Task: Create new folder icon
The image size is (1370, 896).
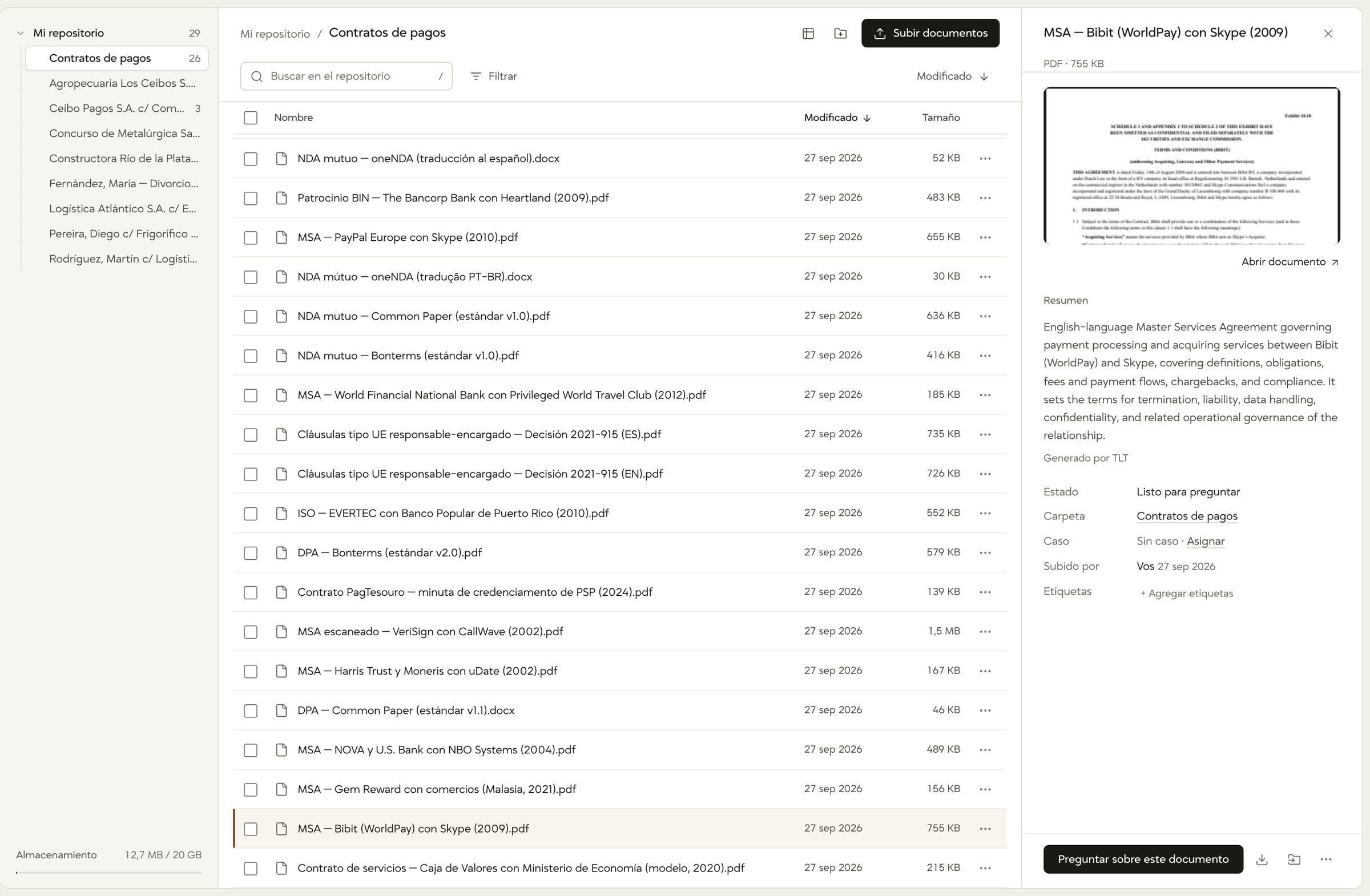Action: tap(840, 33)
